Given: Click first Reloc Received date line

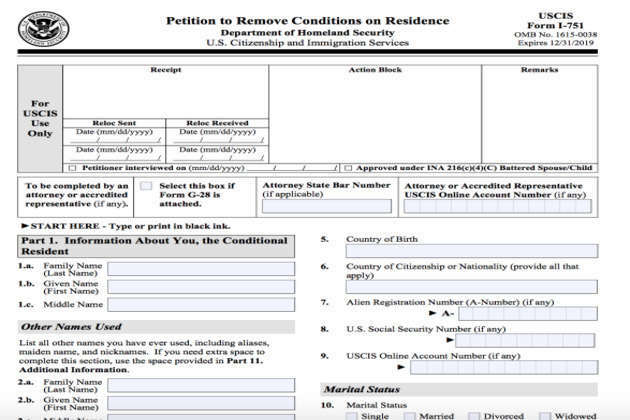Looking at the screenshot, I should point(219,140).
